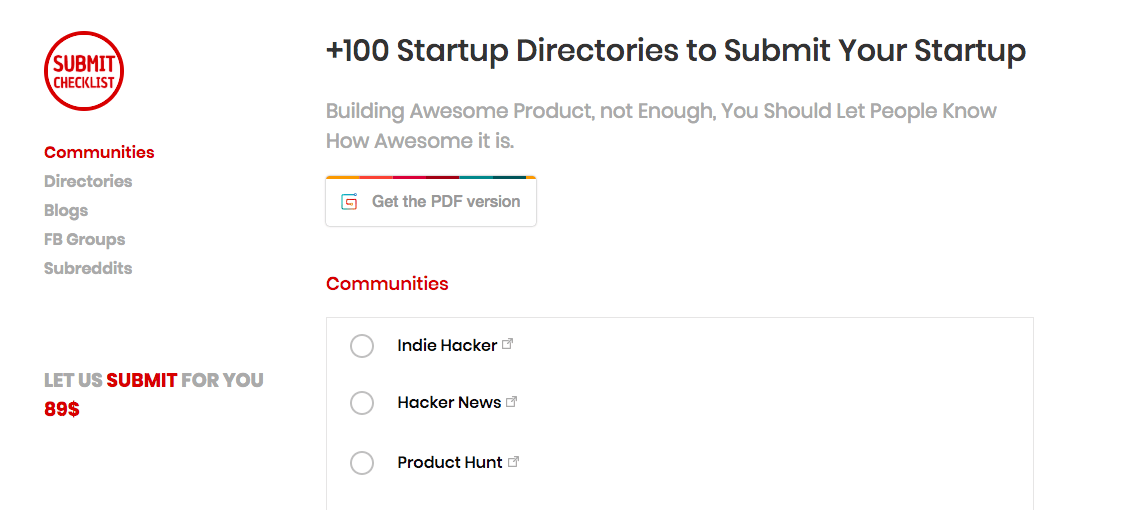Click the 89$ price text
1141x510 pixels.
[x=62, y=408]
